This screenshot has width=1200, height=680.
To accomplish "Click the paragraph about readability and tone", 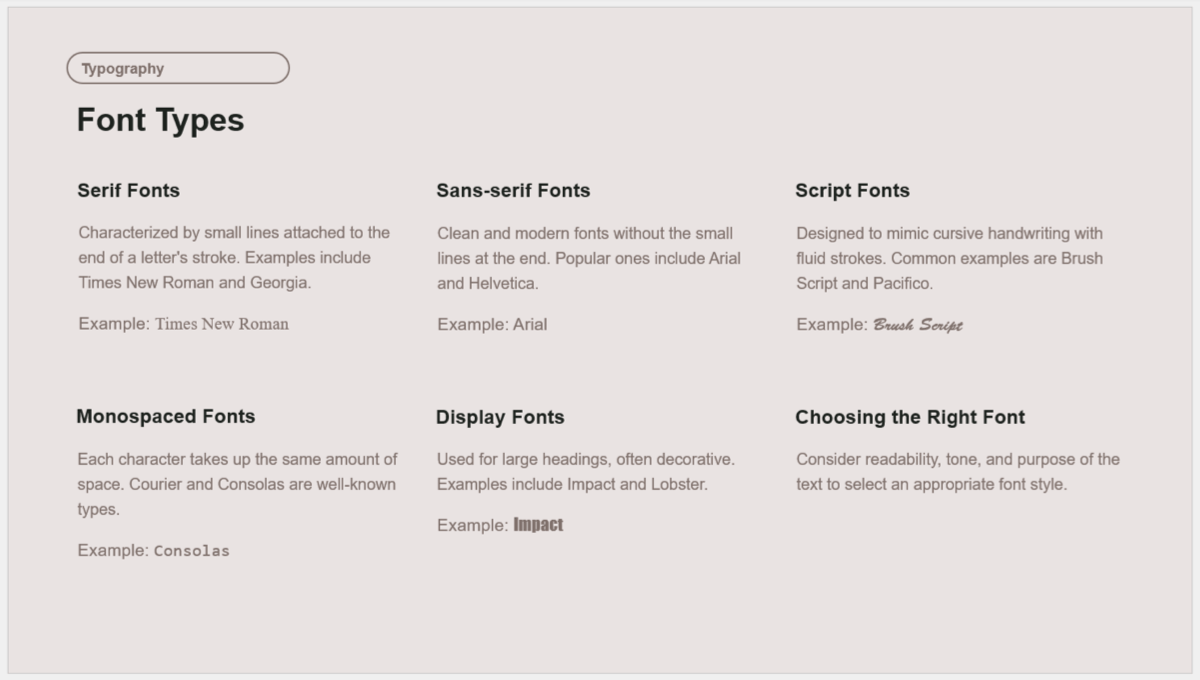I will 958,472.
